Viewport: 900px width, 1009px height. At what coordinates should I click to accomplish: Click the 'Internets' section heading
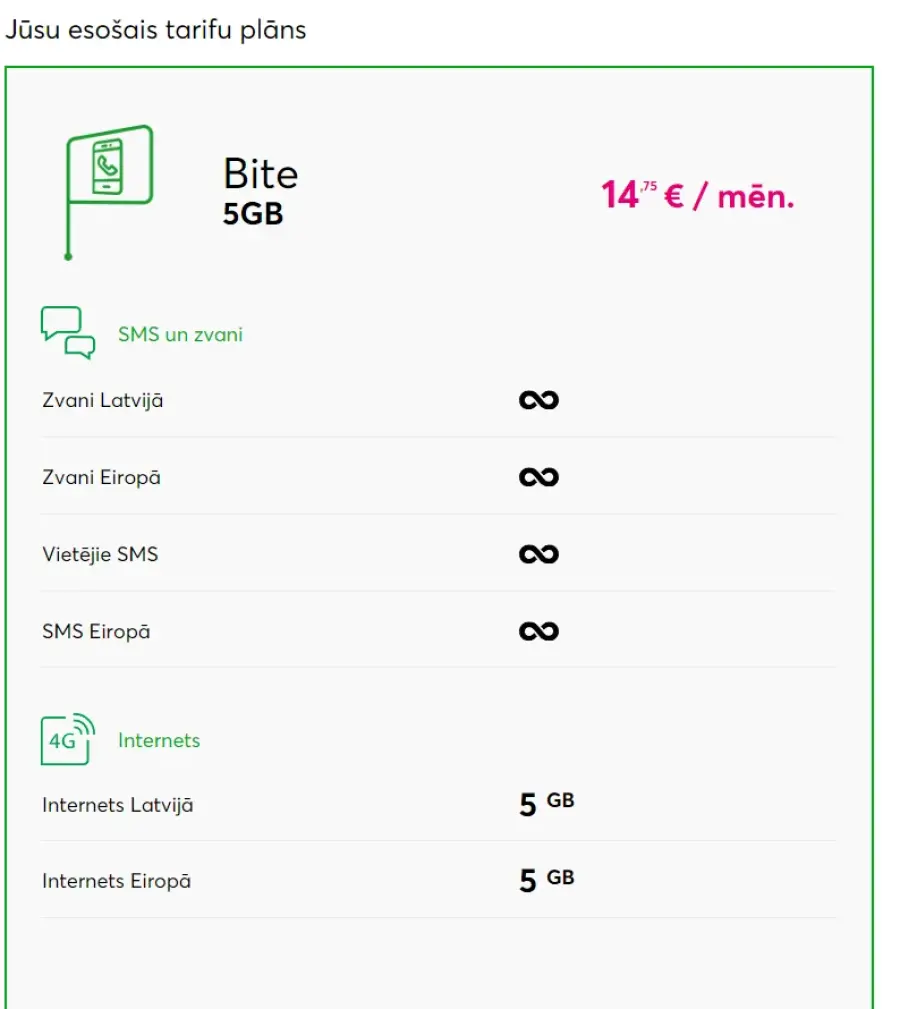(159, 741)
